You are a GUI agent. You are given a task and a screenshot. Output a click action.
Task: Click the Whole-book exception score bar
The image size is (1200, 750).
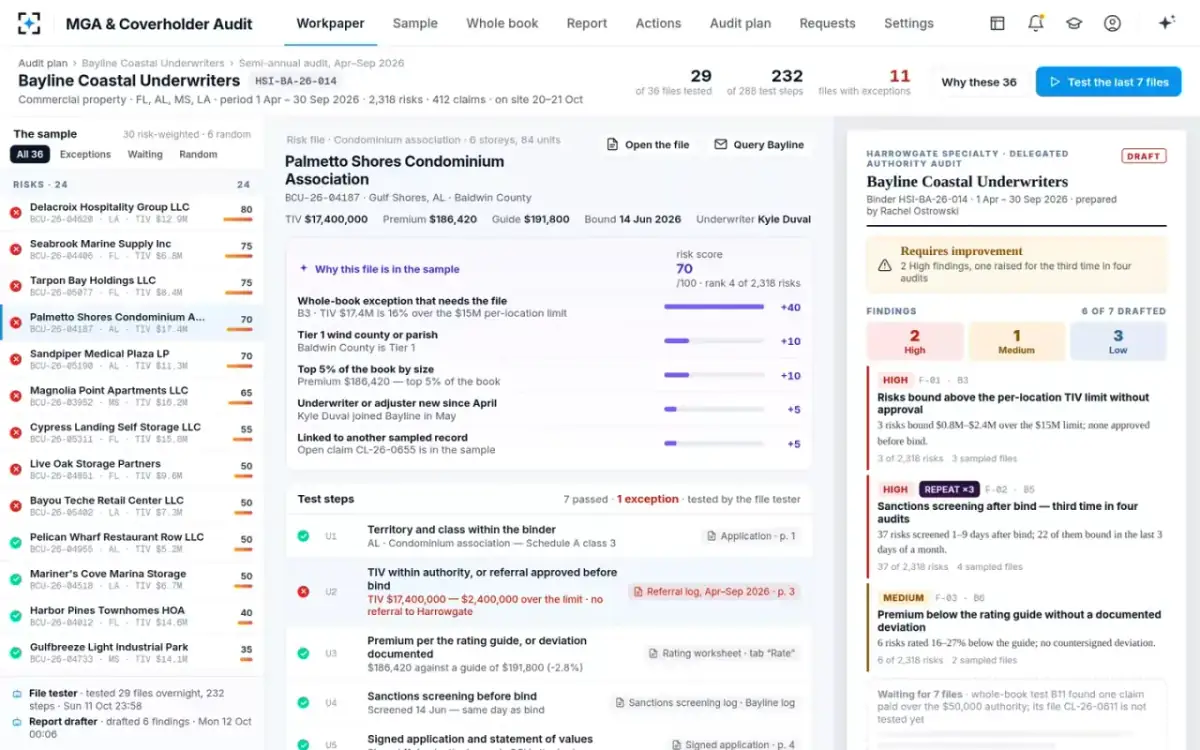pyautogui.click(x=714, y=307)
